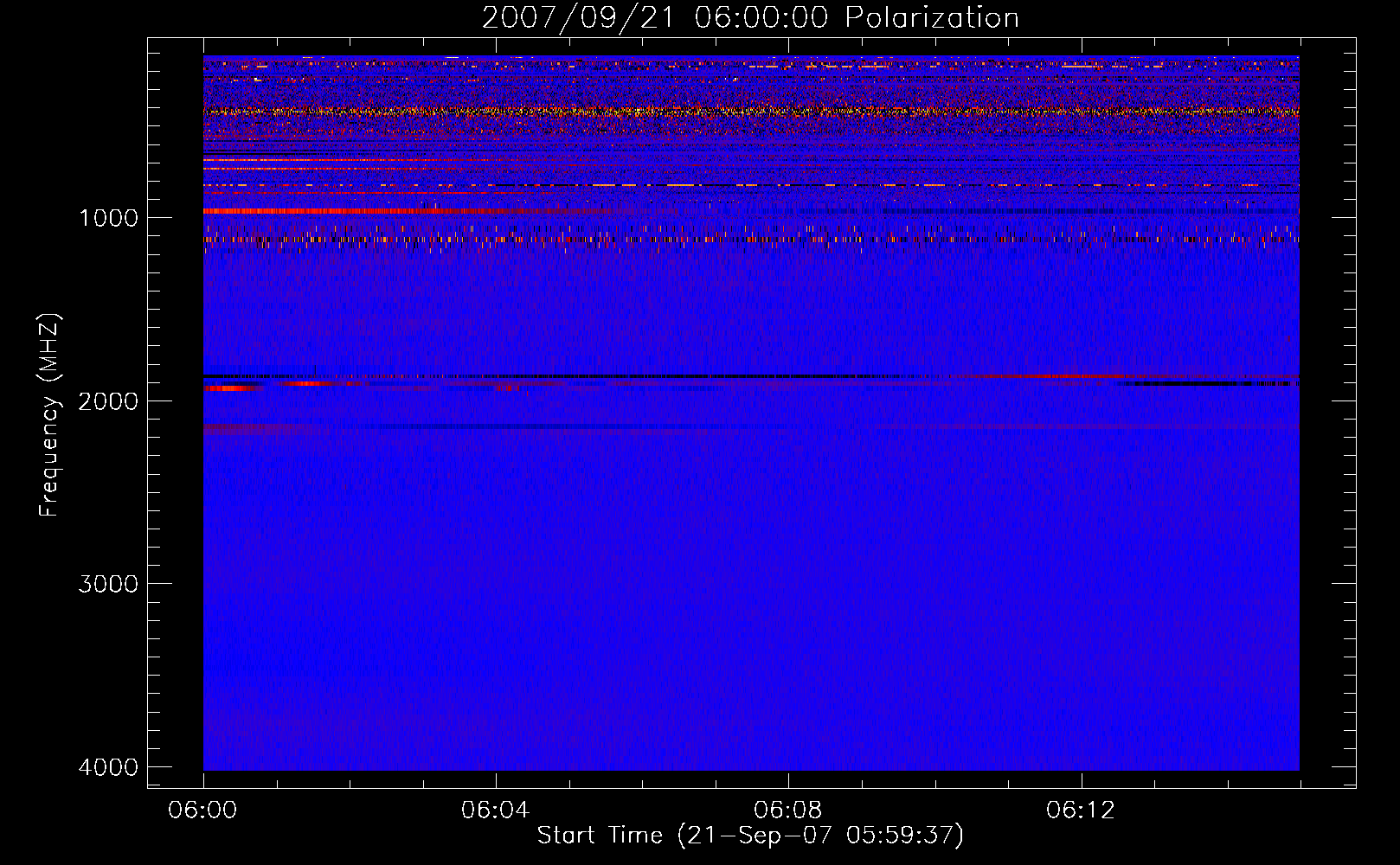Click the '06:12' time tick label

tap(1081, 811)
